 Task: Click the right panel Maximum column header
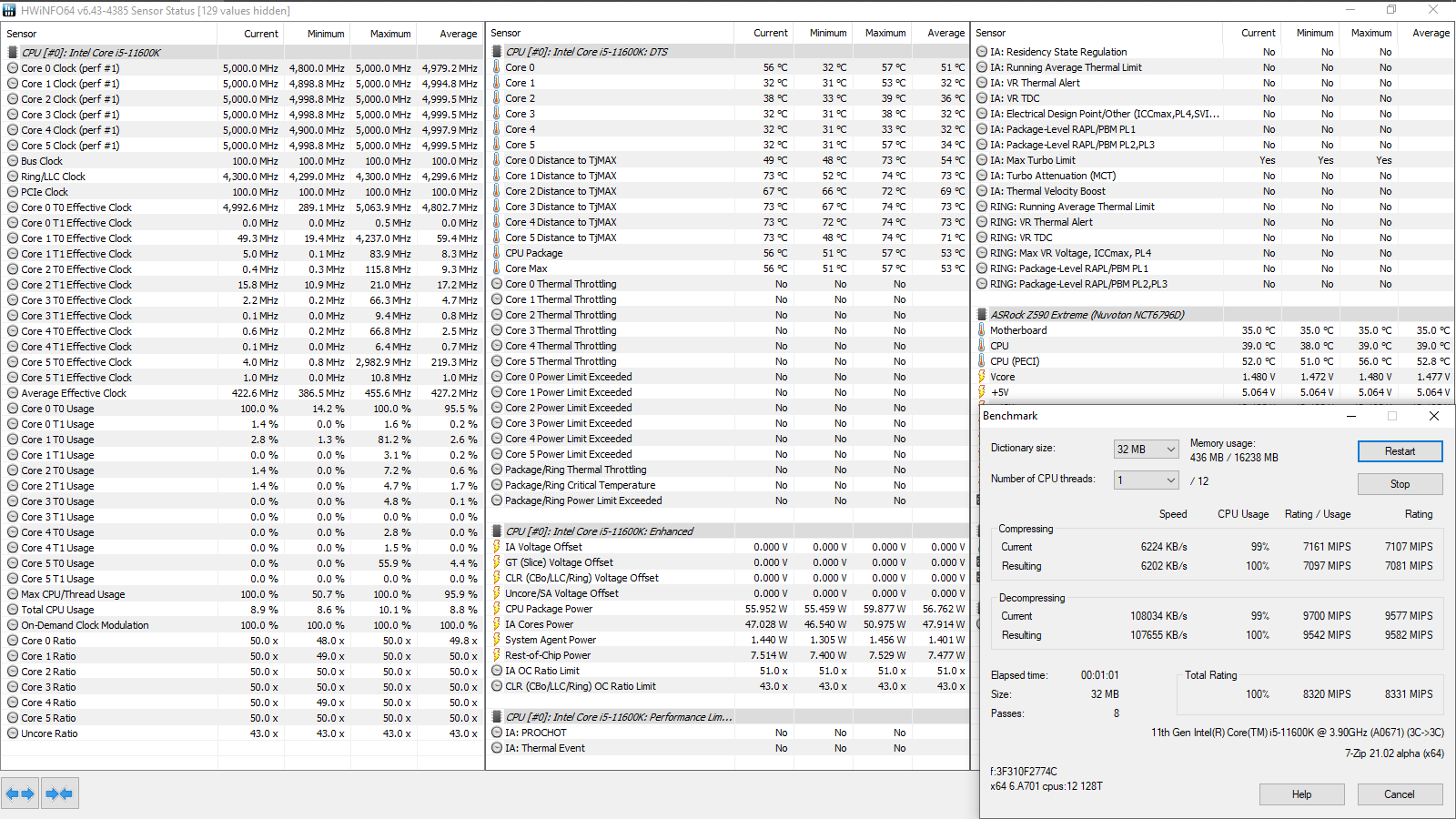tap(1371, 33)
